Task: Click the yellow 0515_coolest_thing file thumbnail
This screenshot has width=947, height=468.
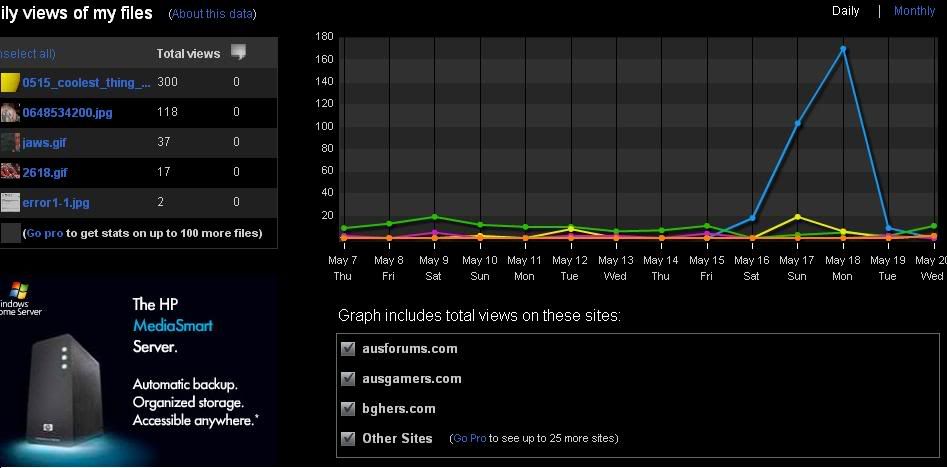Action: 10,83
